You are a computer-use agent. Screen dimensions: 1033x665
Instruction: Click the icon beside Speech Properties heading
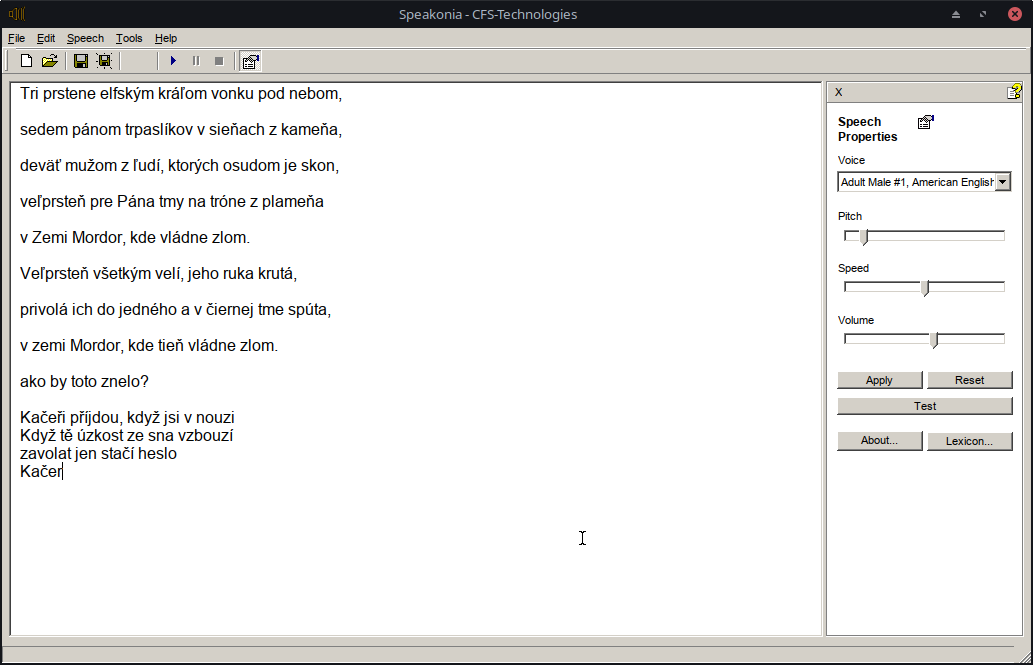tap(926, 122)
